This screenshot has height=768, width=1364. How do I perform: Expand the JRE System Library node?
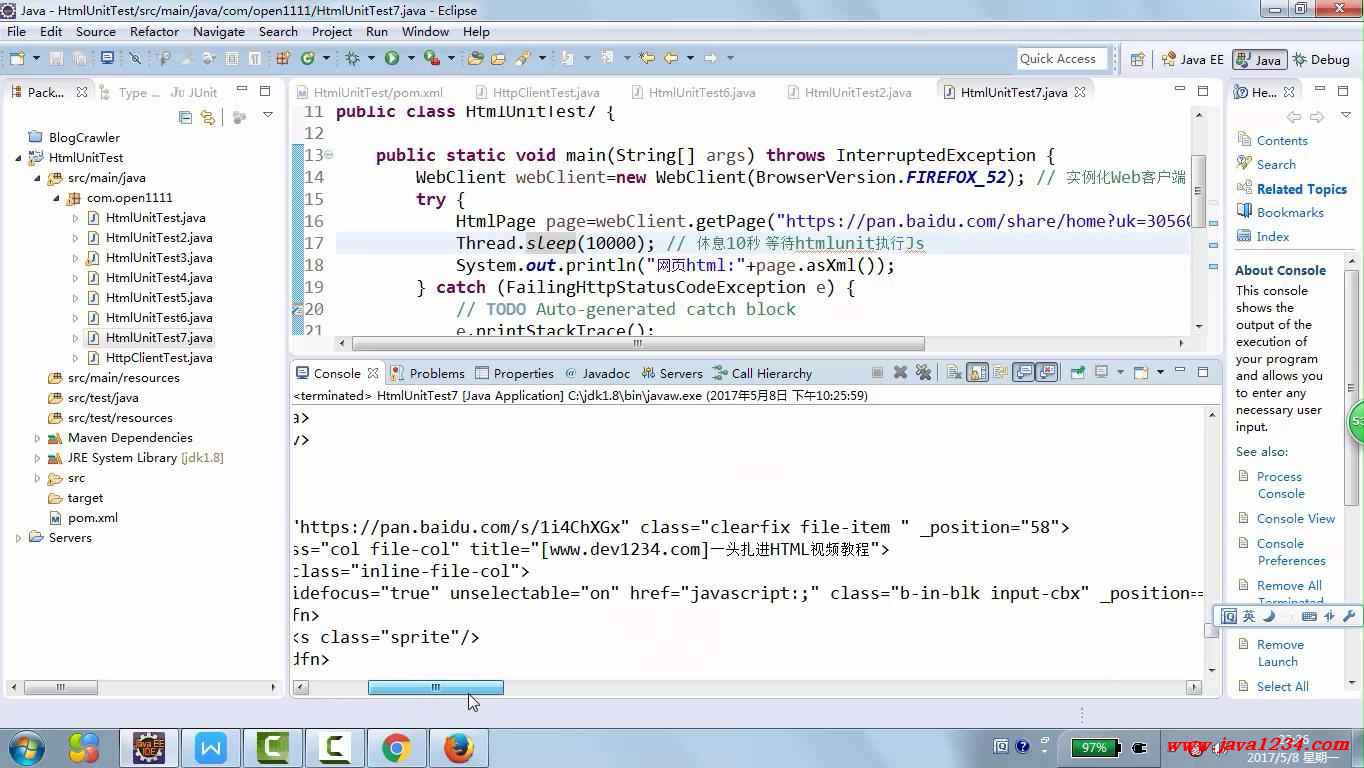point(37,458)
